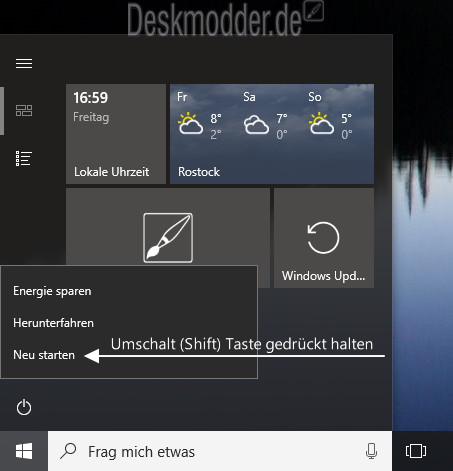Image resolution: width=453 pixels, height=471 pixels.
Task: Open Task View from the taskbar
Action: (416, 451)
